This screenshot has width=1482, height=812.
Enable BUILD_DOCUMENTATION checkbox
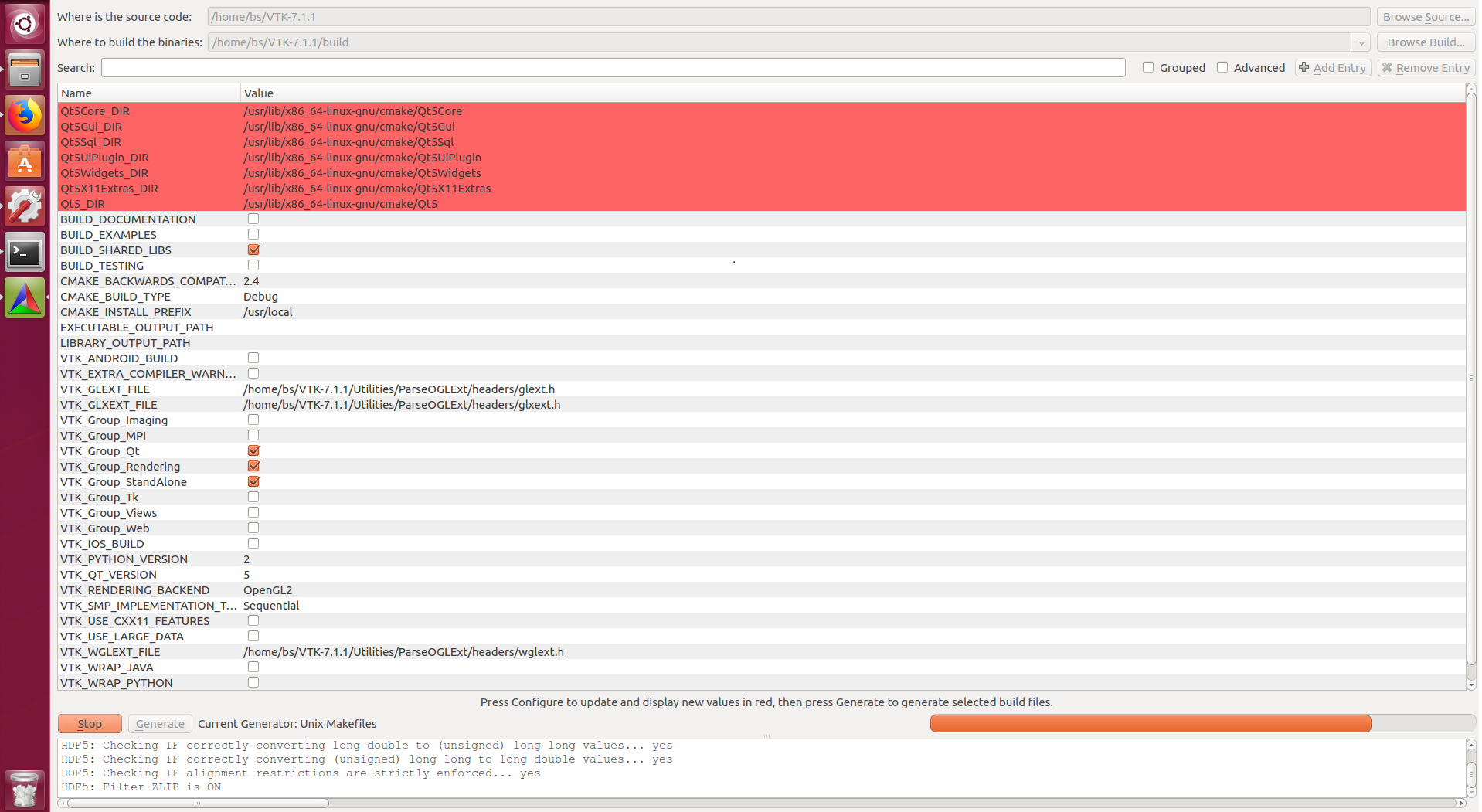click(x=253, y=219)
